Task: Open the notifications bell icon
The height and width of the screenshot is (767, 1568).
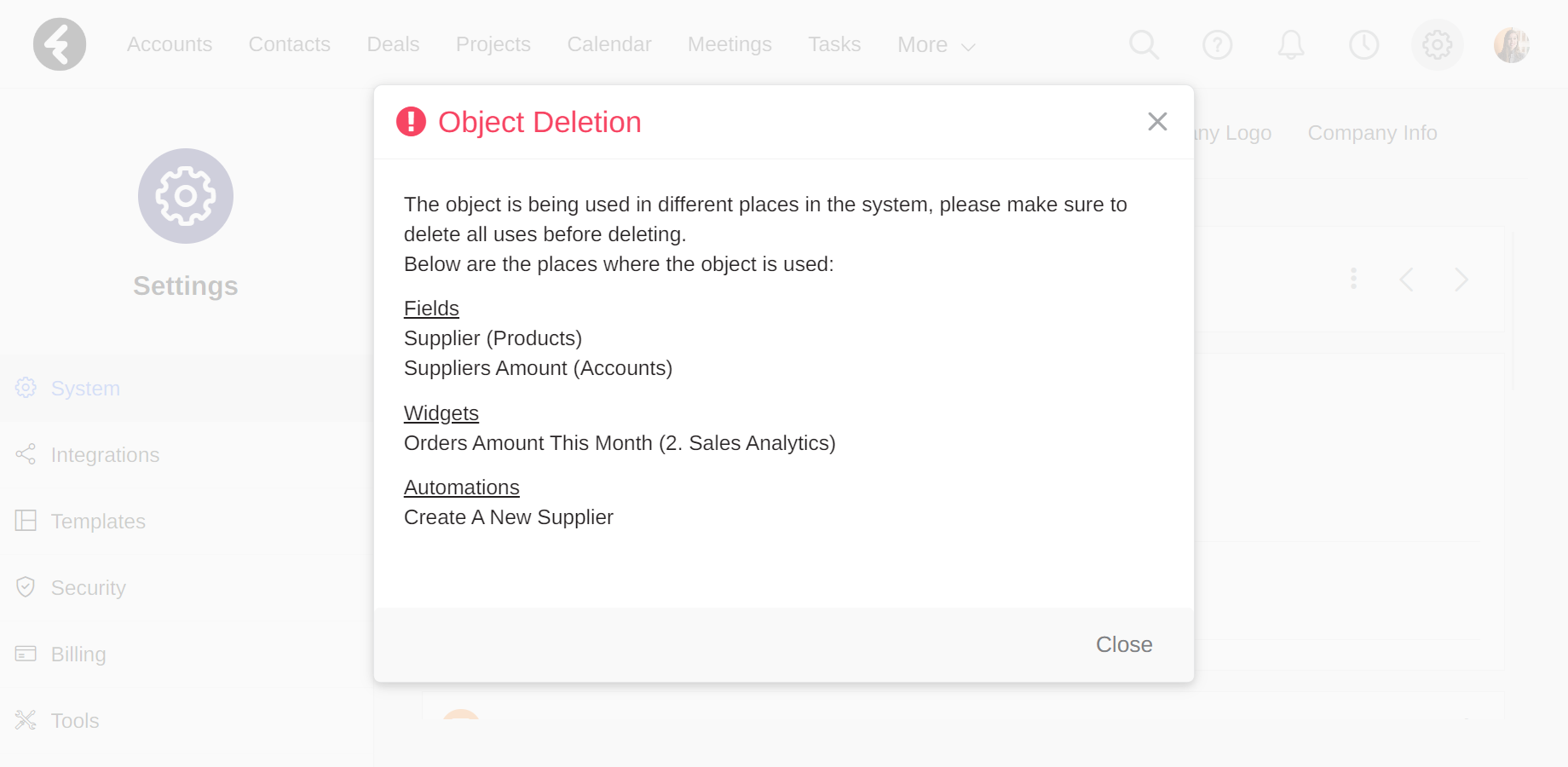Action: click(x=1290, y=44)
